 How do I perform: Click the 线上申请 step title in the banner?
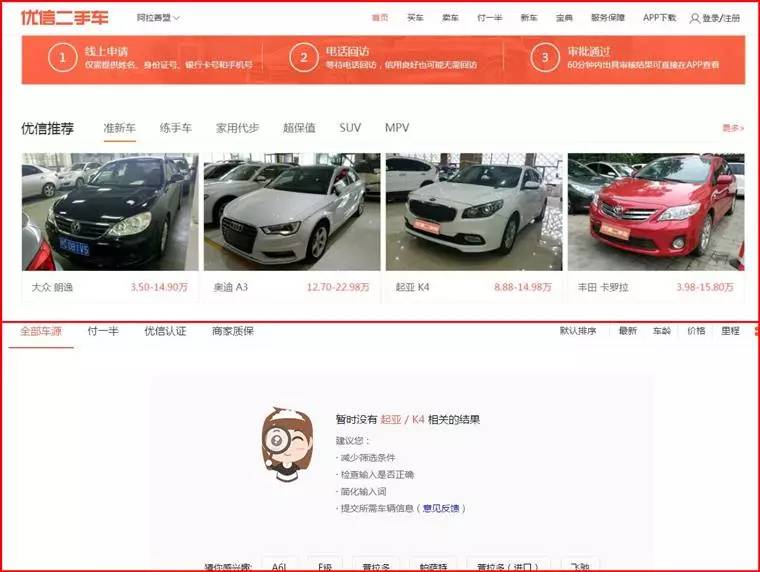106,51
